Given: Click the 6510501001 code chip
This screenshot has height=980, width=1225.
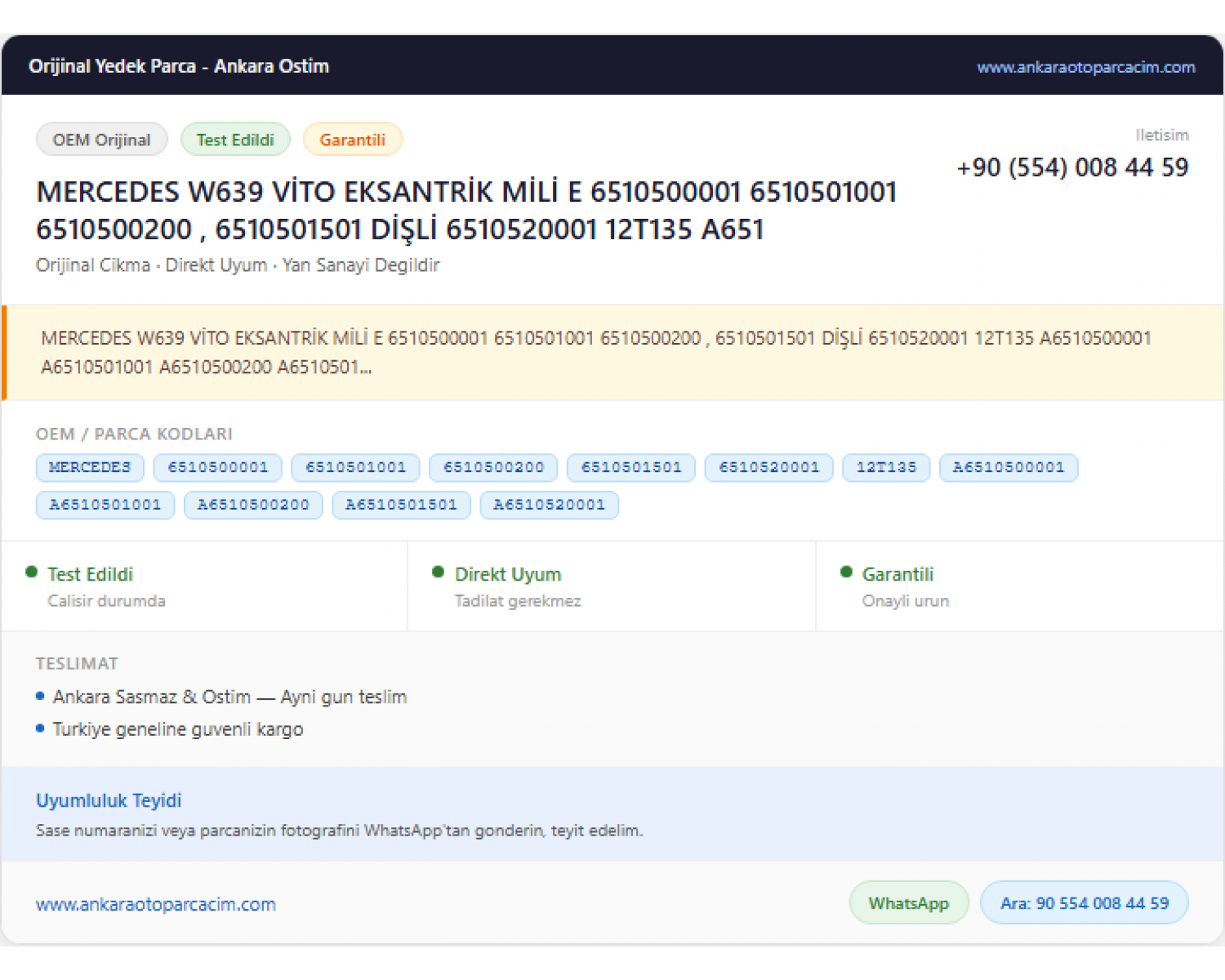Looking at the screenshot, I should 355,468.
